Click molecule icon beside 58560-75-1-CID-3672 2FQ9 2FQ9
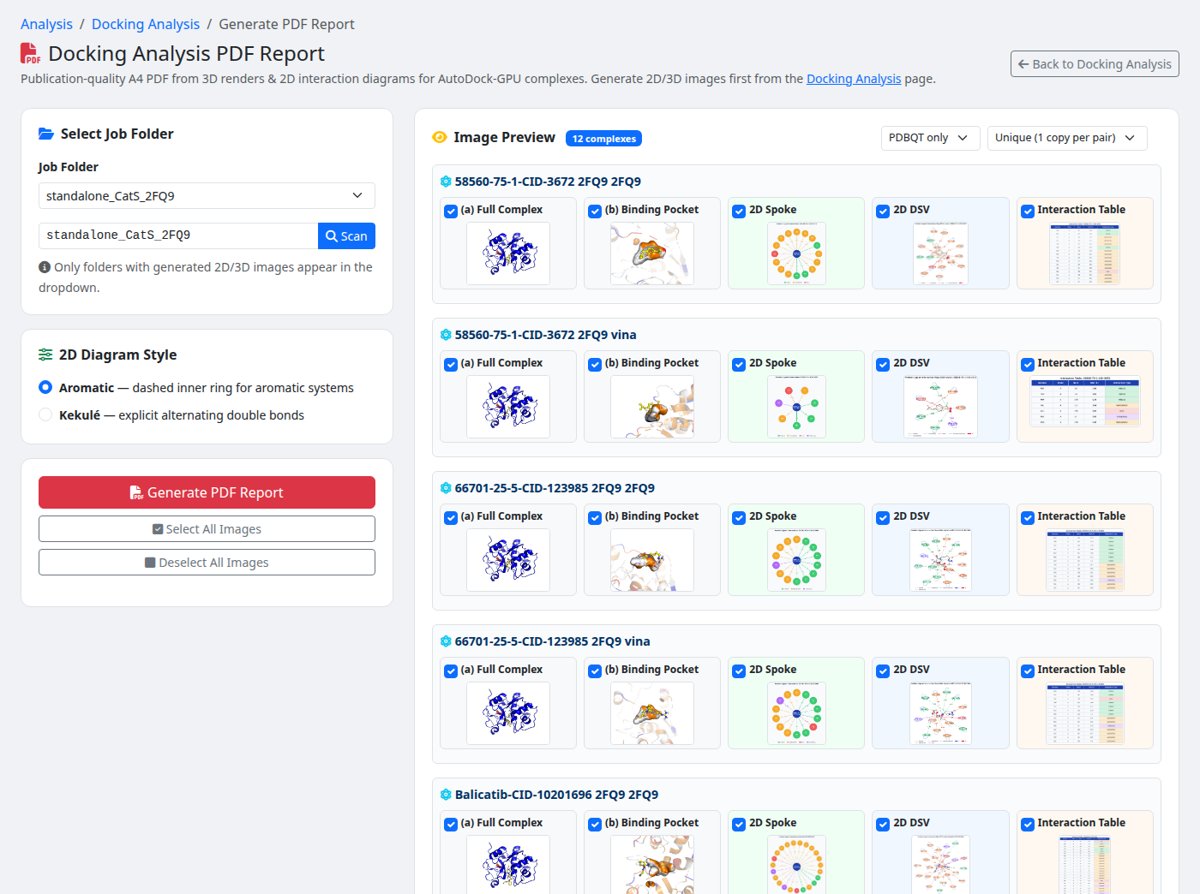 446,182
